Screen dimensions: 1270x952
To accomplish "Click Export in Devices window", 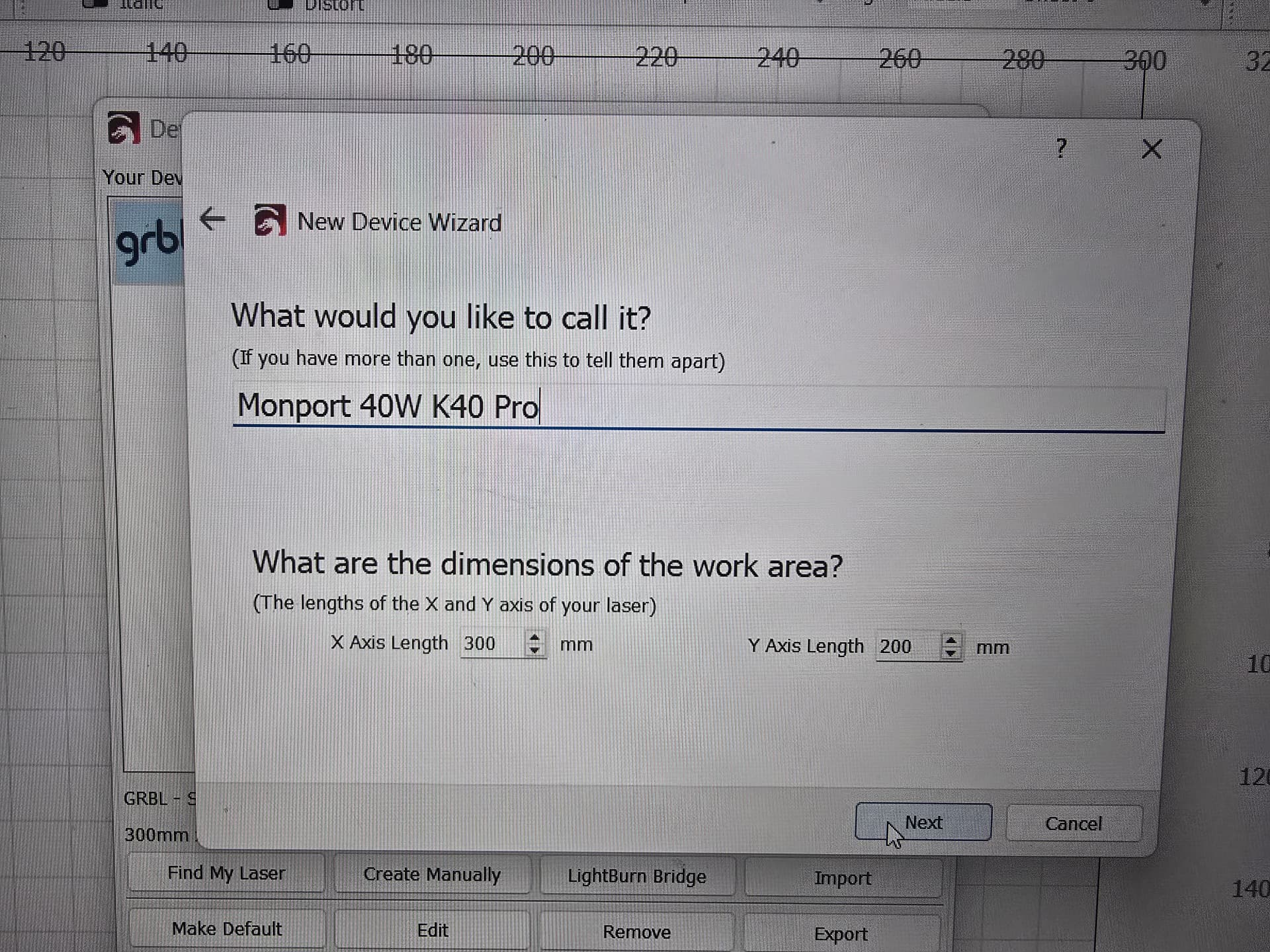I will pos(841,934).
